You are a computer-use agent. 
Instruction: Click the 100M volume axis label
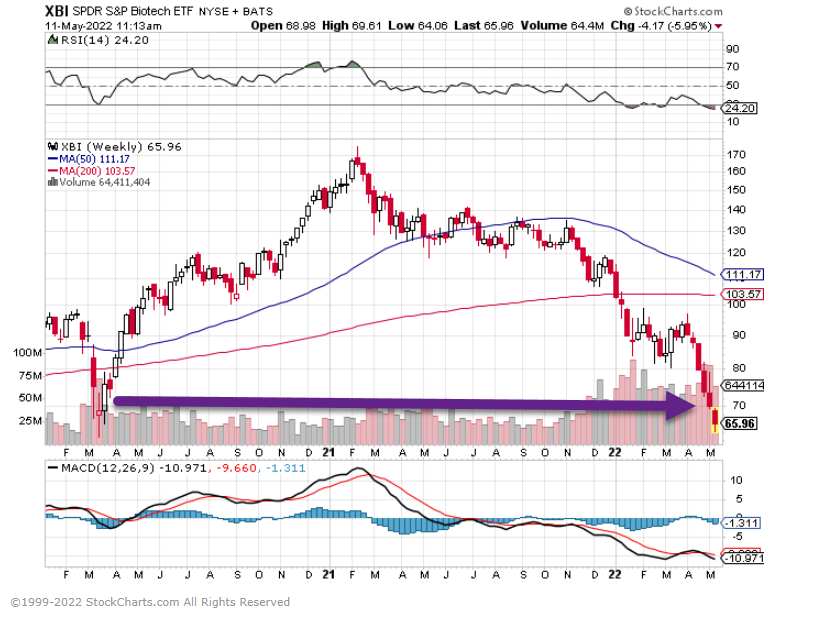(x=27, y=352)
